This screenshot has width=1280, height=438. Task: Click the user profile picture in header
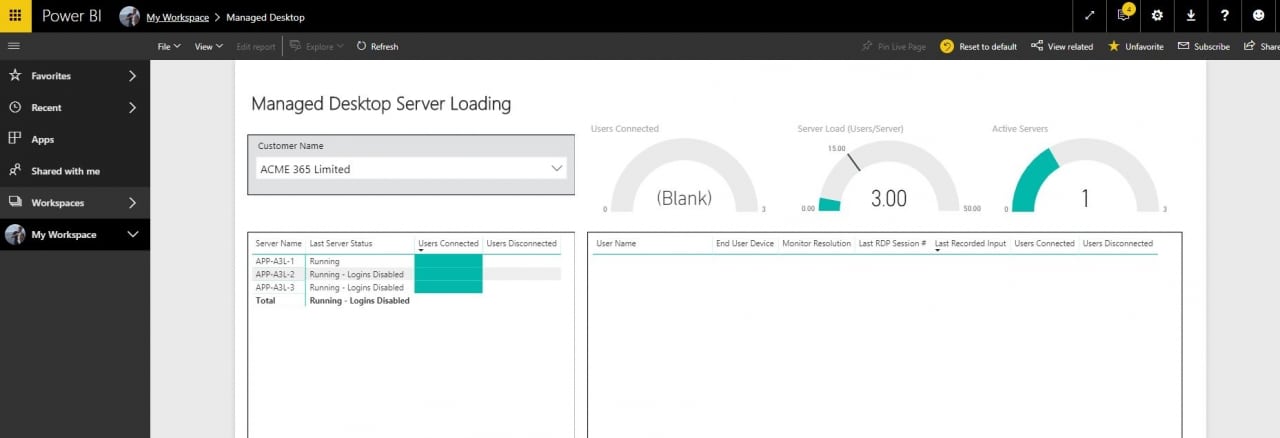coord(129,16)
